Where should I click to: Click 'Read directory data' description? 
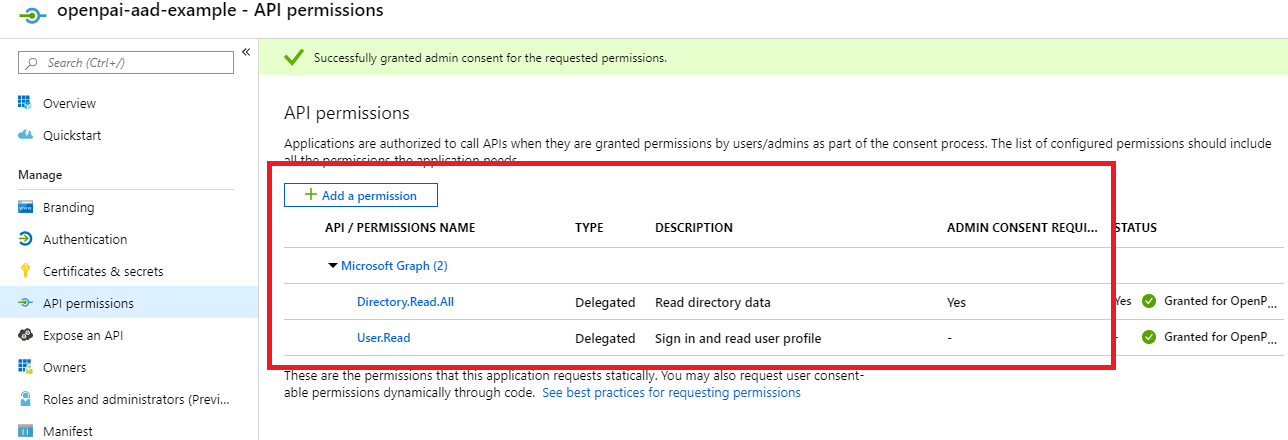click(713, 302)
